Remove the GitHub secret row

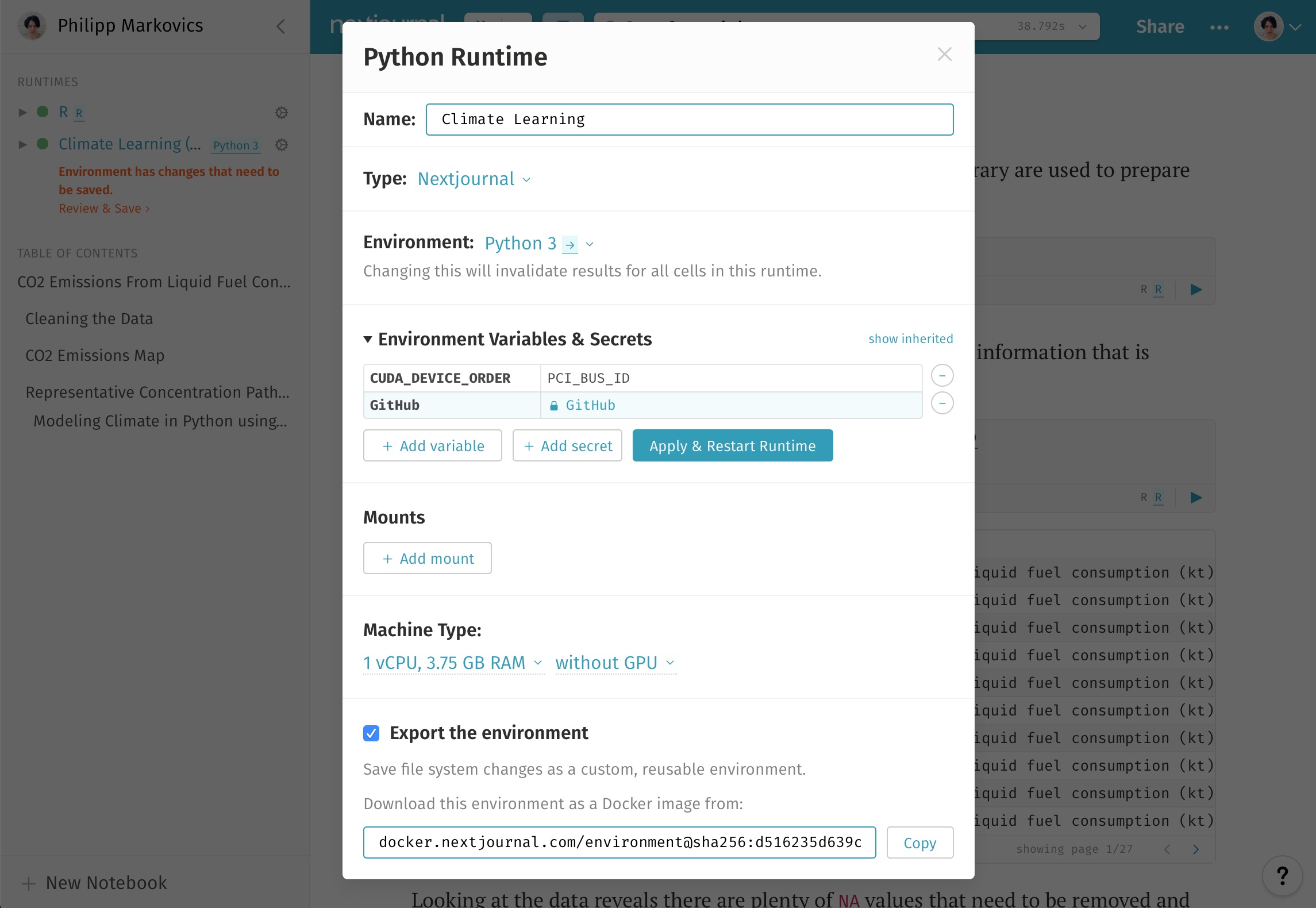pyautogui.click(x=942, y=403)
